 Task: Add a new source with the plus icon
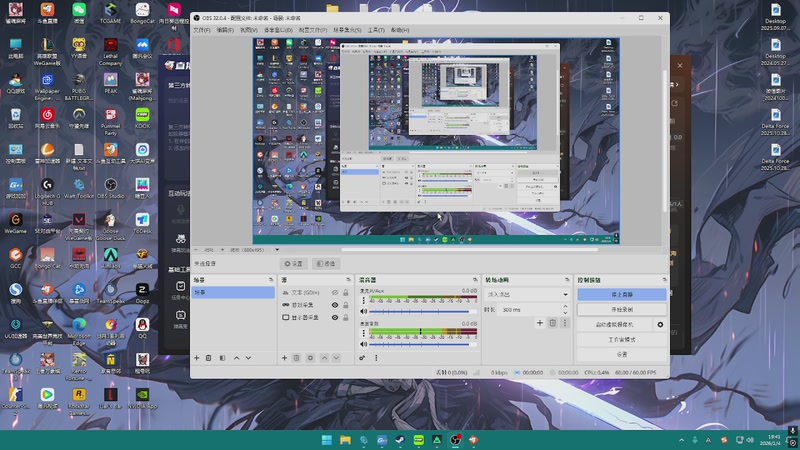(x=284, y=357)
